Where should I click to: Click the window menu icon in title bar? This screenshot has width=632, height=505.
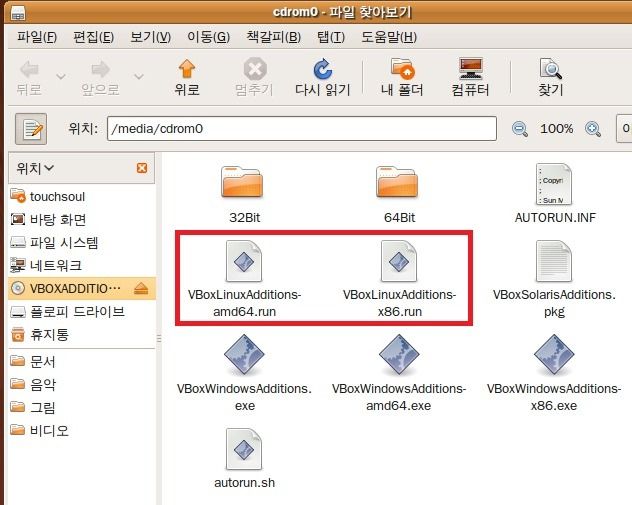18,12
